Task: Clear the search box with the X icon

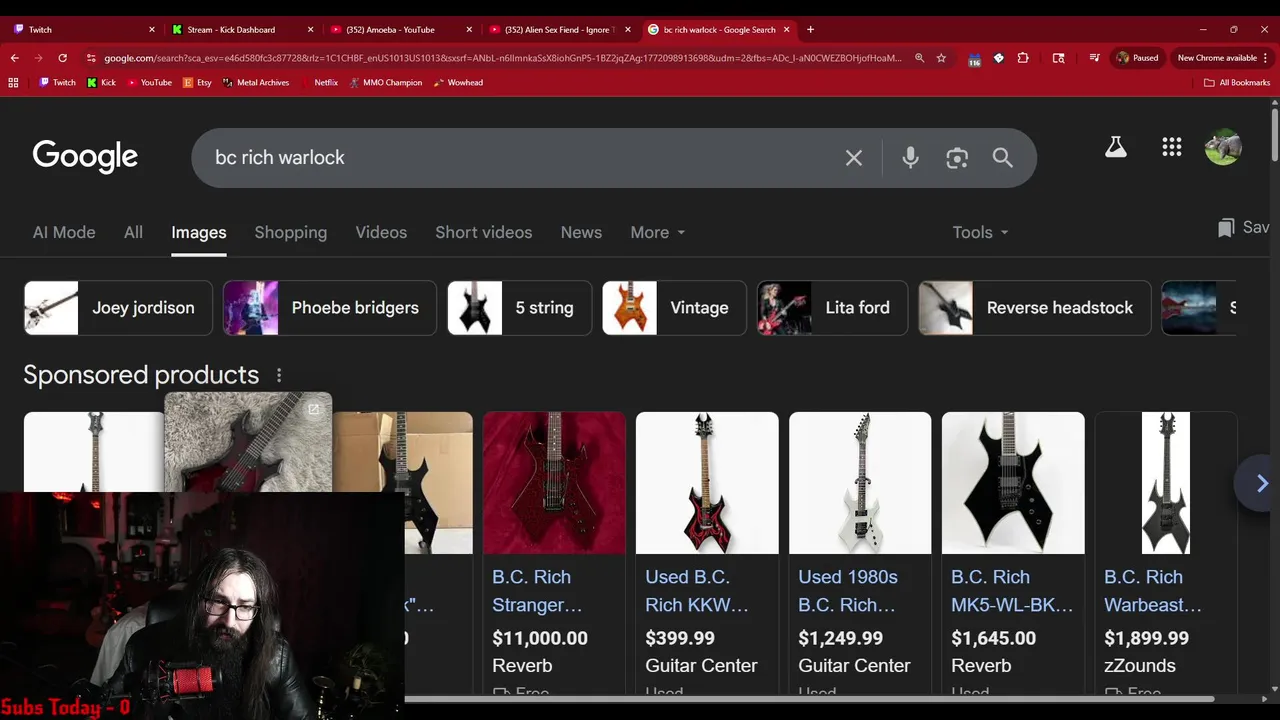Action: pos(853,158)
